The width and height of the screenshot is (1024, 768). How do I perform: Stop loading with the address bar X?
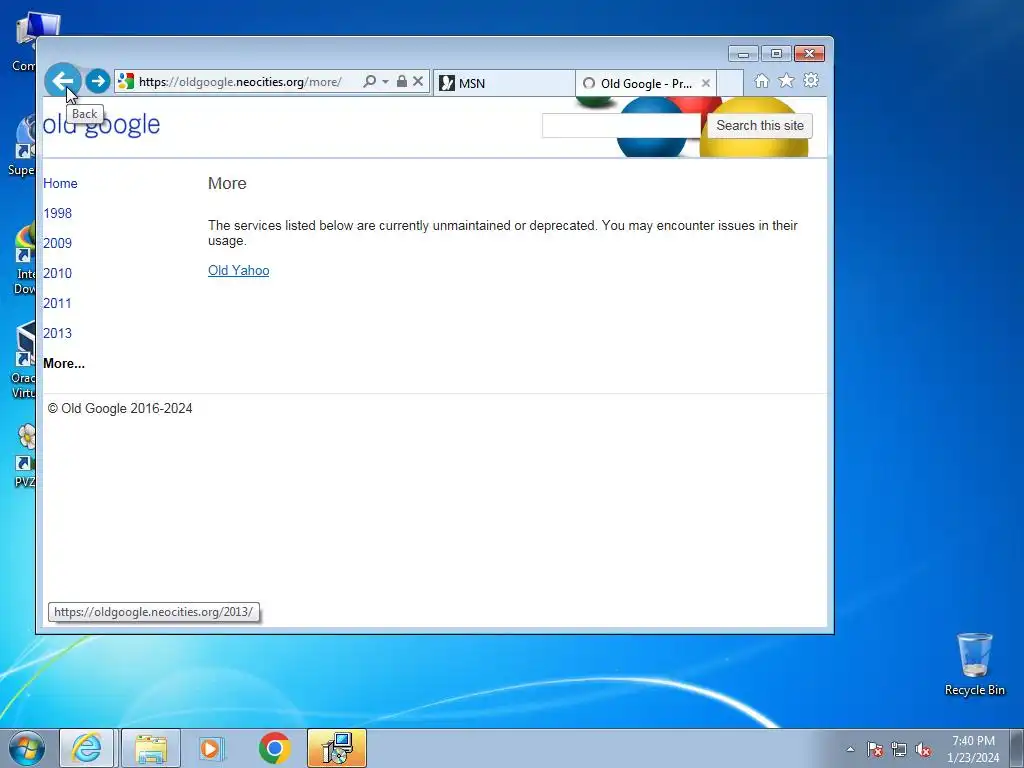(x=418, y=81)
